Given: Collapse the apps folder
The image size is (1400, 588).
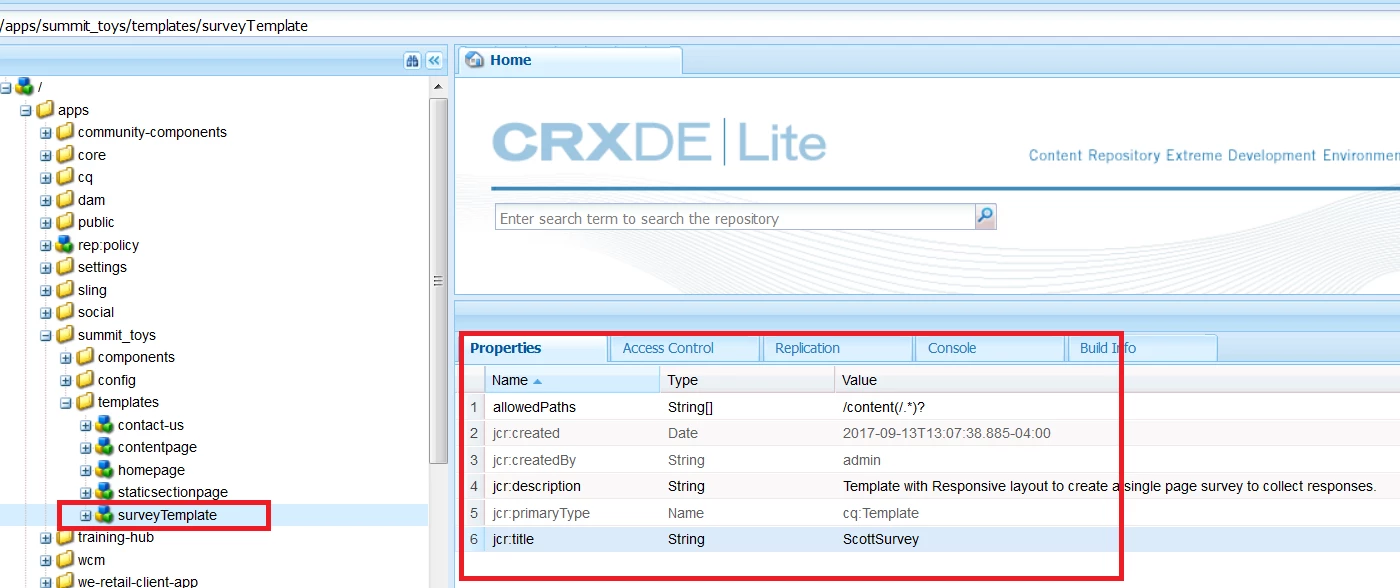Looking at the screenshot, I should 26,110.
